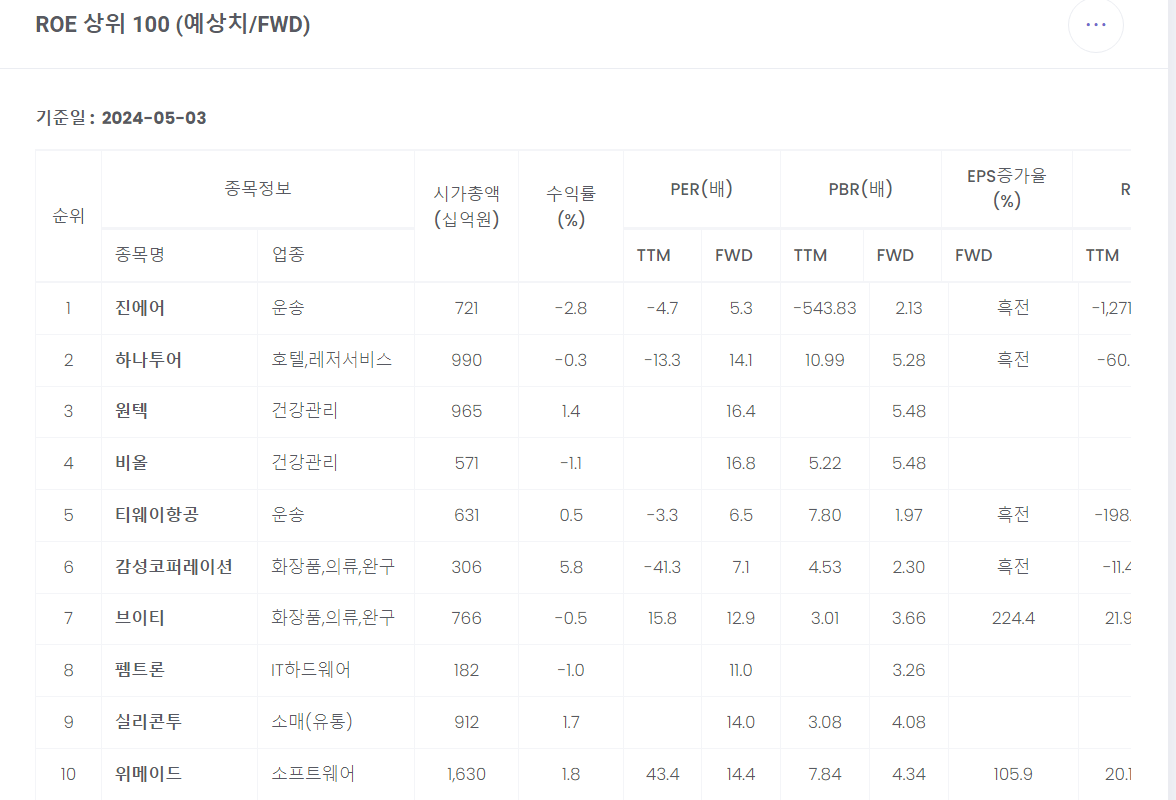Click market cap 990 for 하나투어
1176x800 pixels.
(x=466, y=360)
